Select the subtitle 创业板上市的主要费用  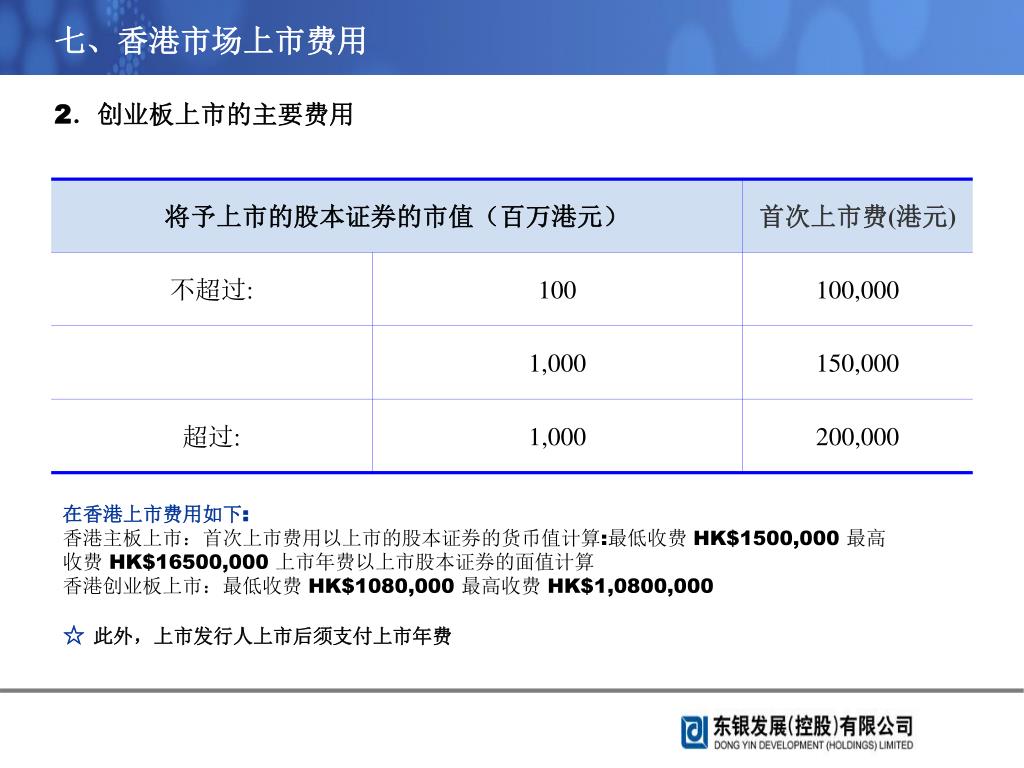click(225, 114)
